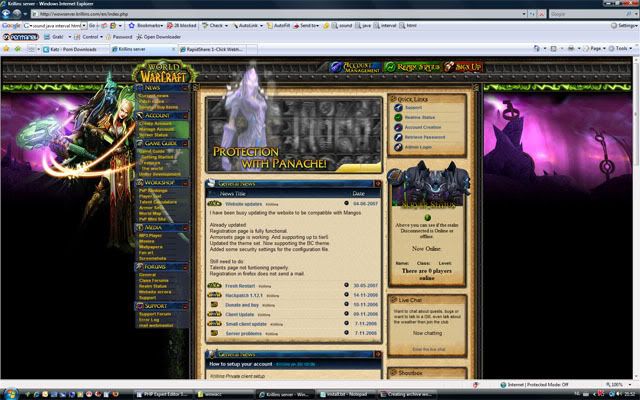Image resolution: width=640 pixels, height=400 pixels.
Task: Click Open Downloader in the toolbar
Action: click(x=158, y=37)
